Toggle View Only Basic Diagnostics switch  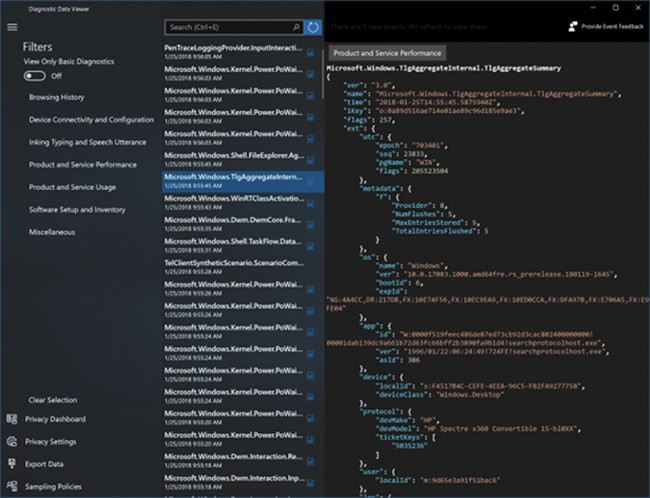[x=35, y=76]
